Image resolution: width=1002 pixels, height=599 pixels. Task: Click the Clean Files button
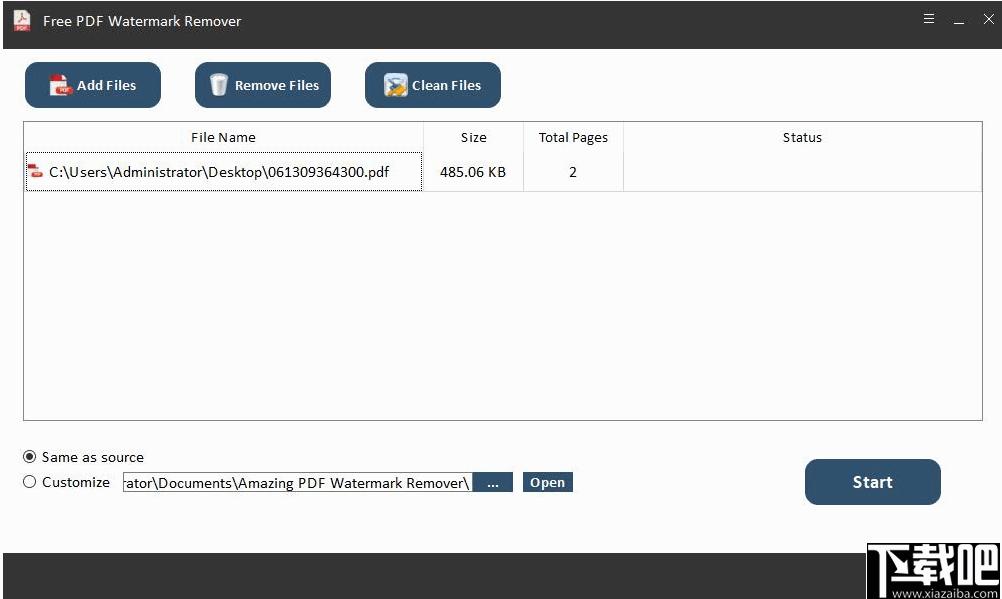pyautogui.click(x=433, y=85)
